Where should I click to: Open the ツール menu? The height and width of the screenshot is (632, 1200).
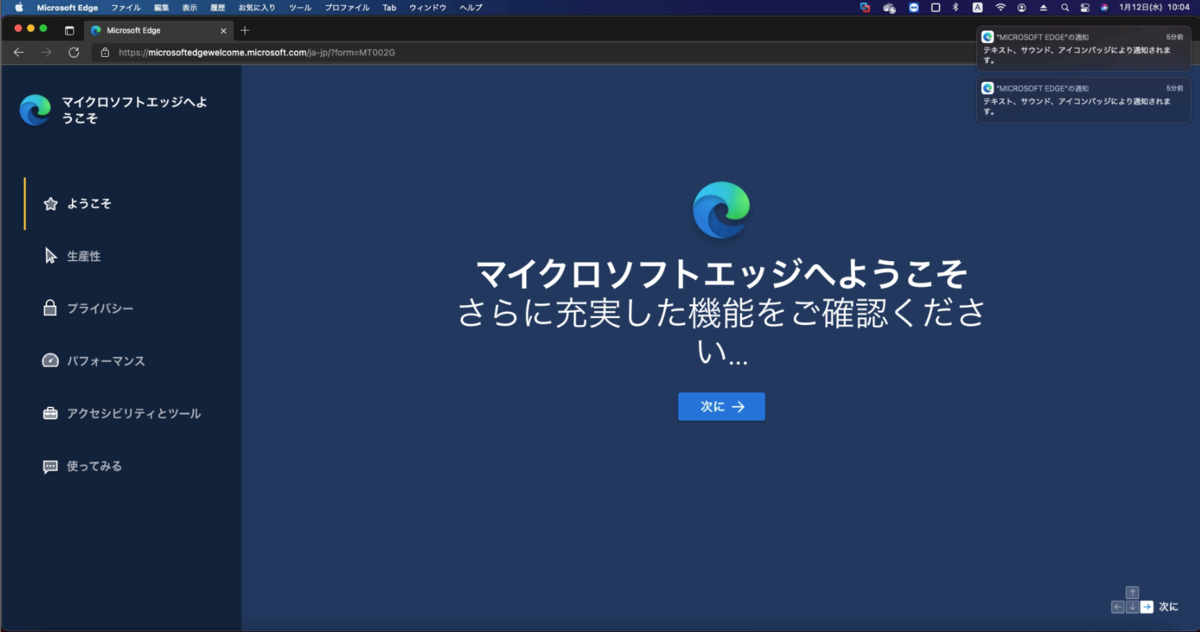[299, 7]
